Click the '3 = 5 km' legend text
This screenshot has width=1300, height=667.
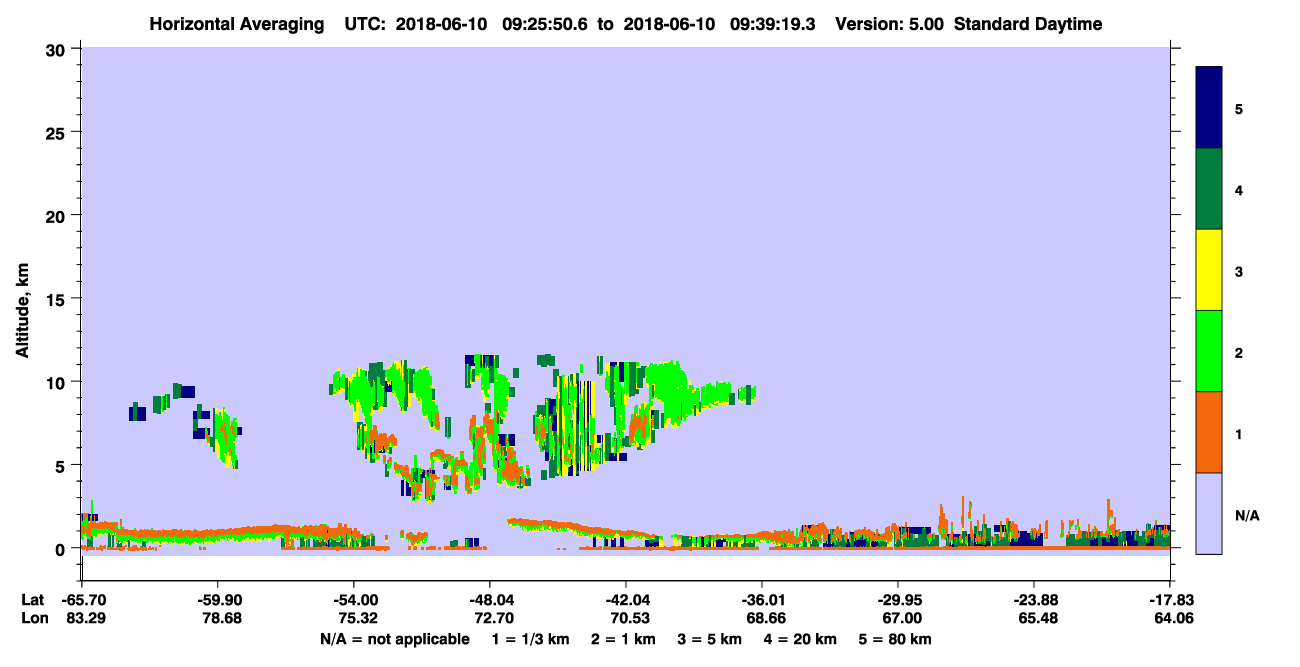[712, 639]
